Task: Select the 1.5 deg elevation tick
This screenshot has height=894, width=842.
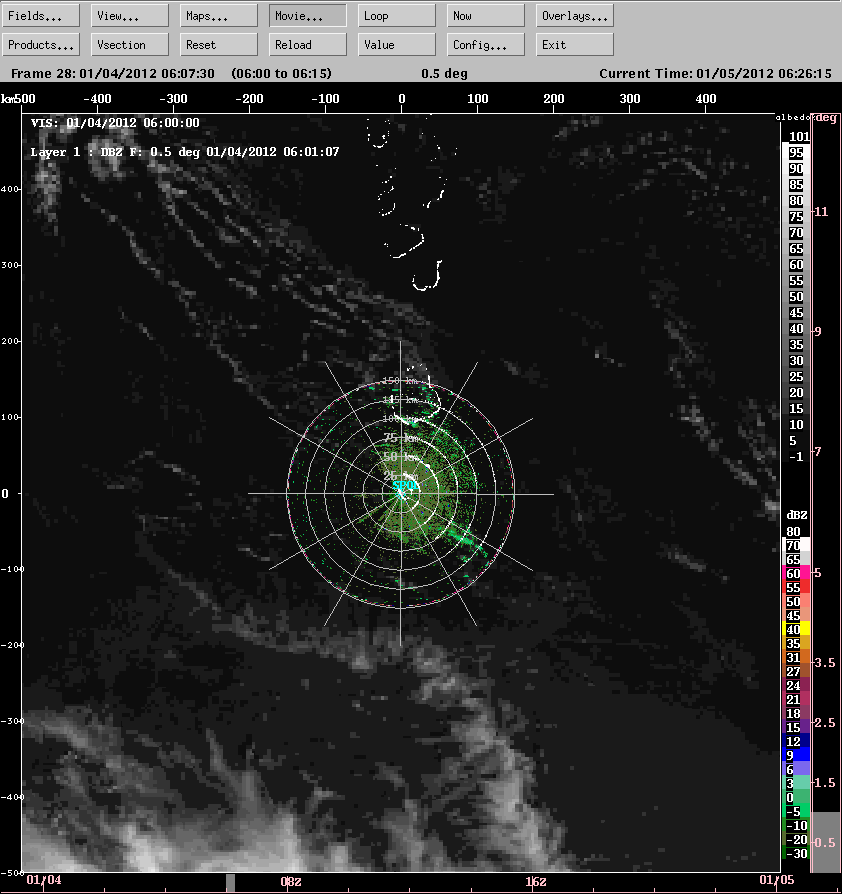Action: tap(826, 782)
